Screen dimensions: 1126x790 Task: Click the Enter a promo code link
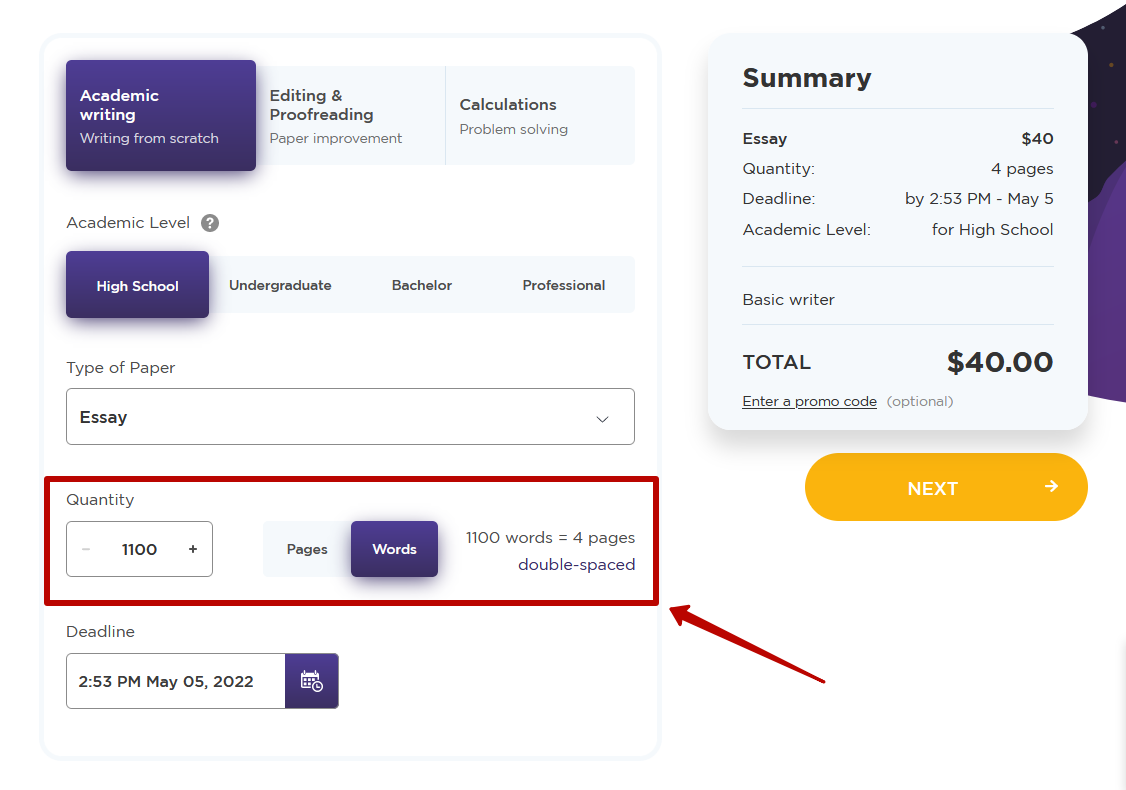809,402
